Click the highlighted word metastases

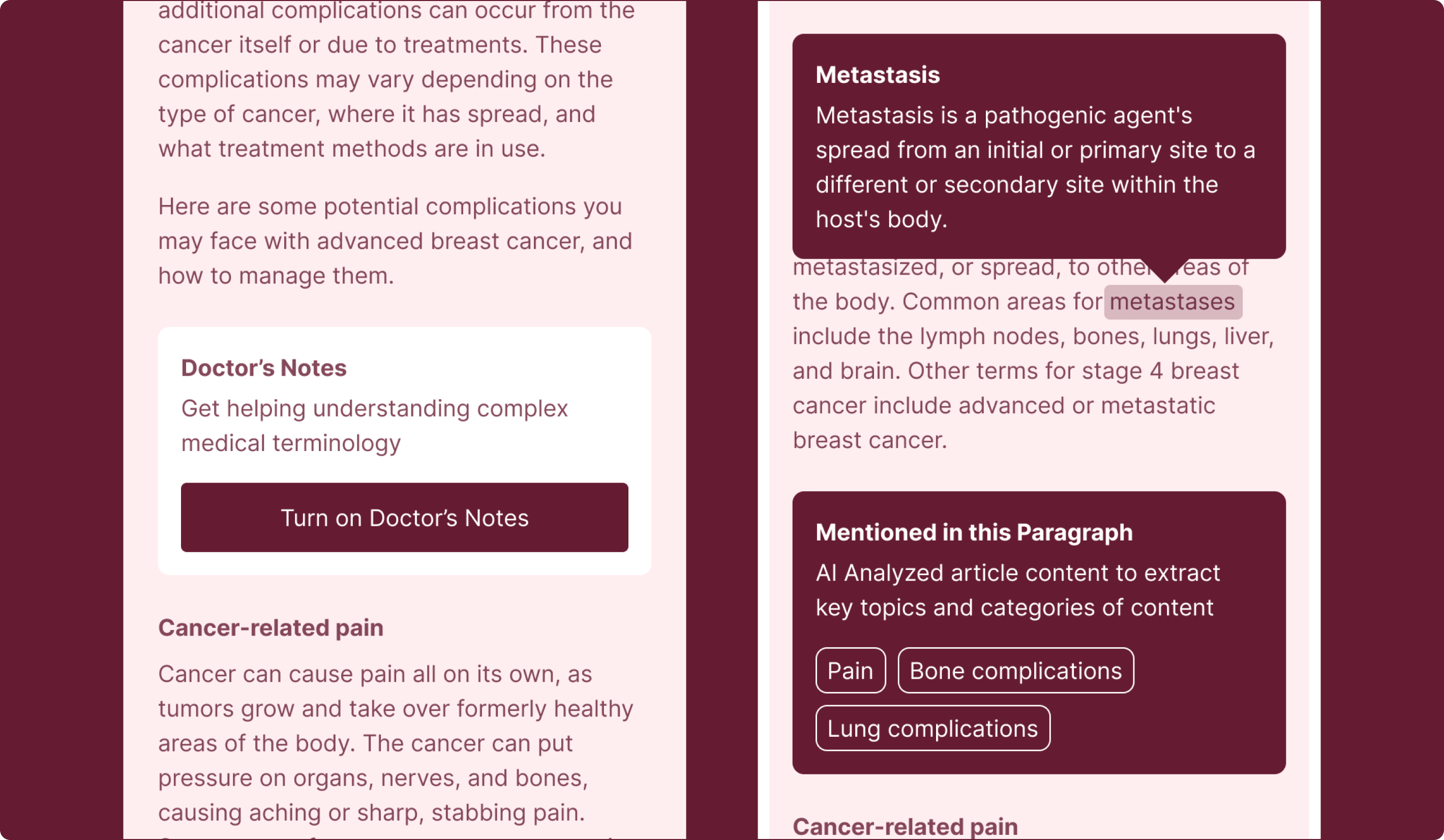pos(1172,302)
